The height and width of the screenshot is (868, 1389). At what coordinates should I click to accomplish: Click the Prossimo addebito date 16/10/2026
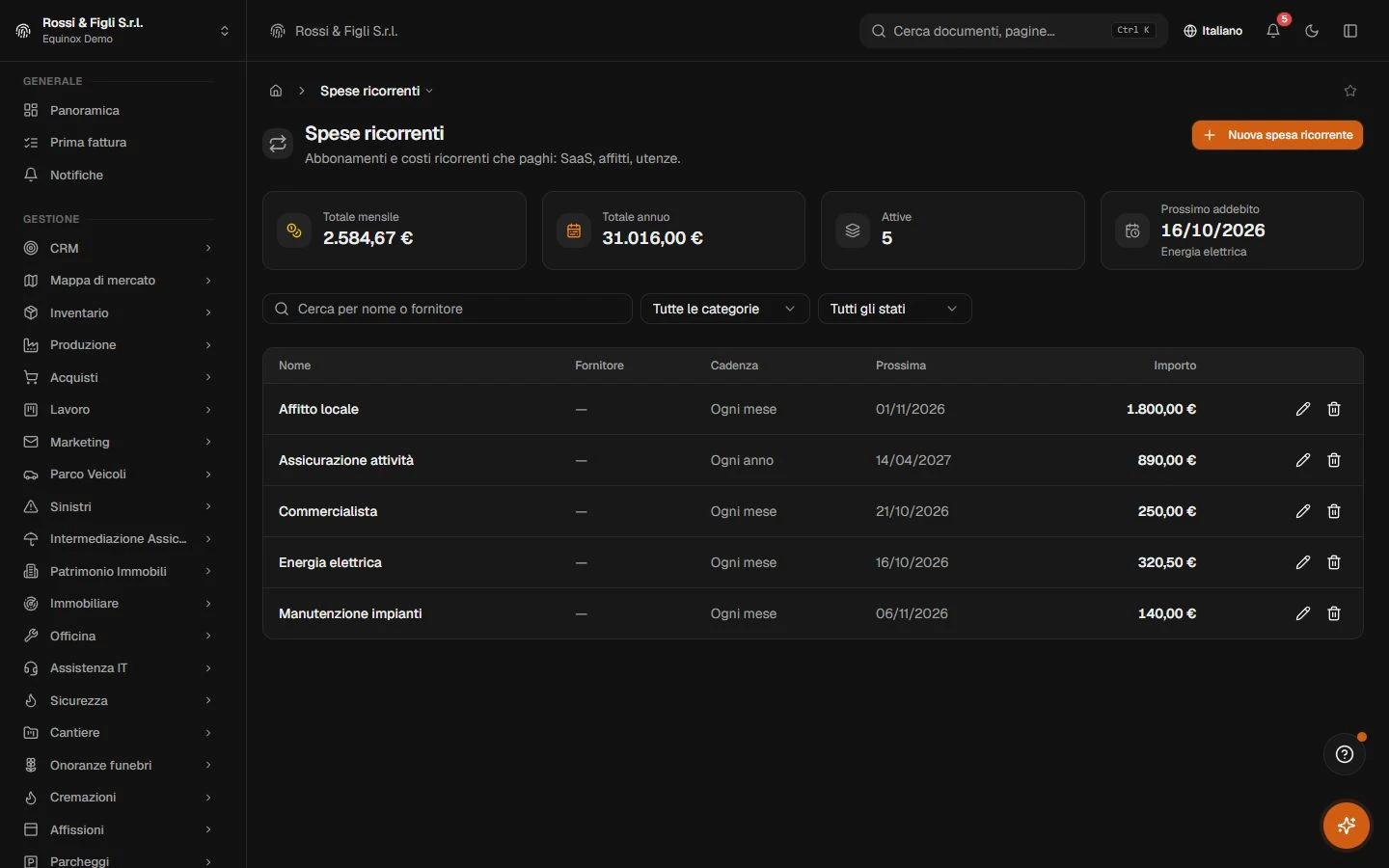pos(1212,231)
